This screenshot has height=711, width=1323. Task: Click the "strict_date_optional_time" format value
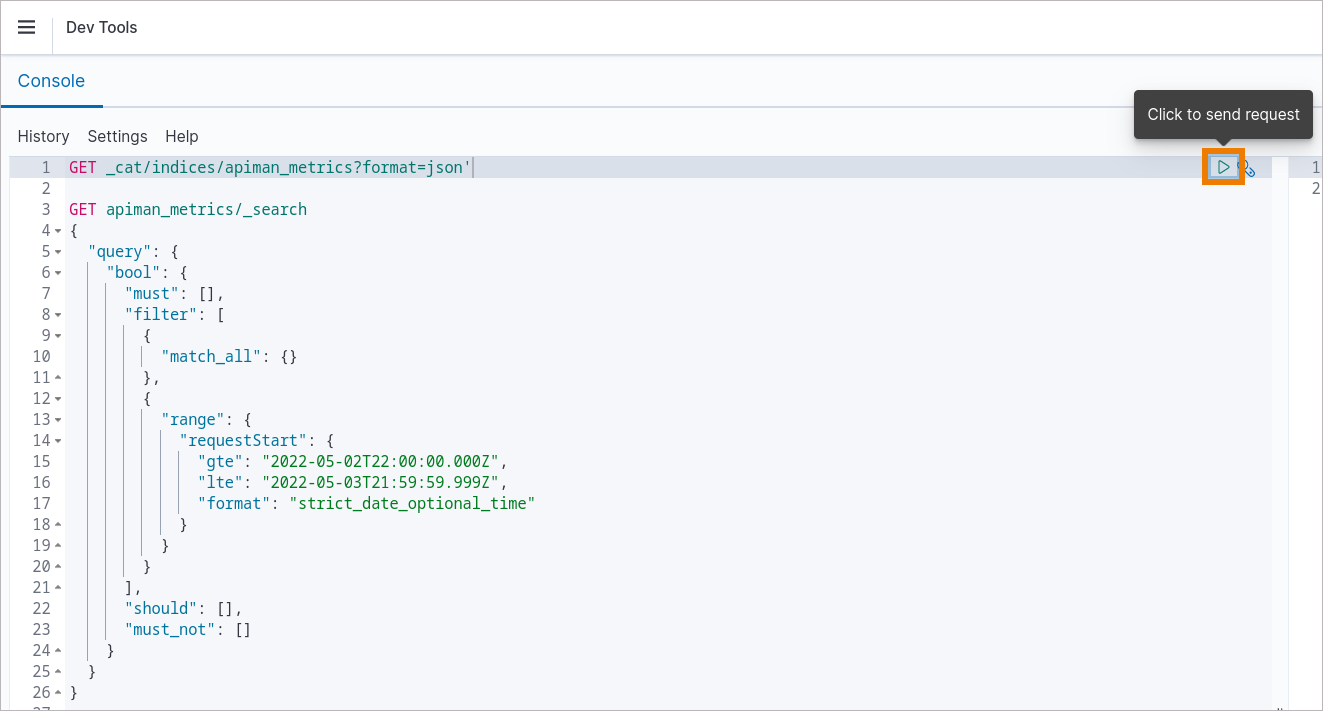[412, 504]
